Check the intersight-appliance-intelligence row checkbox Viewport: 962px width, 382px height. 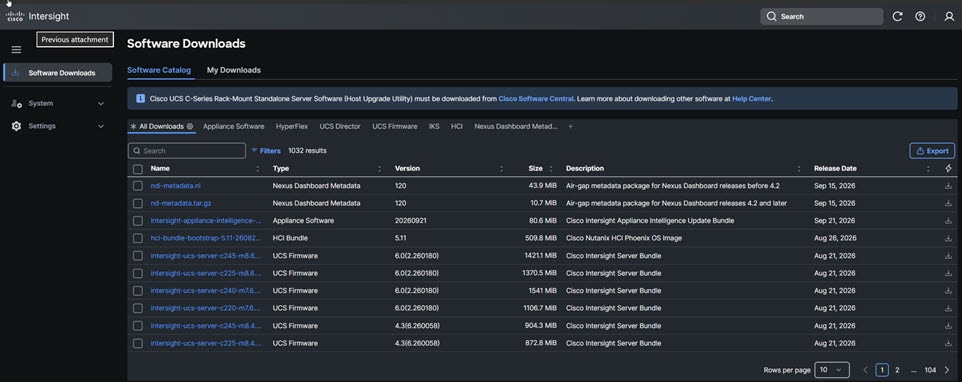click(137, 221)
